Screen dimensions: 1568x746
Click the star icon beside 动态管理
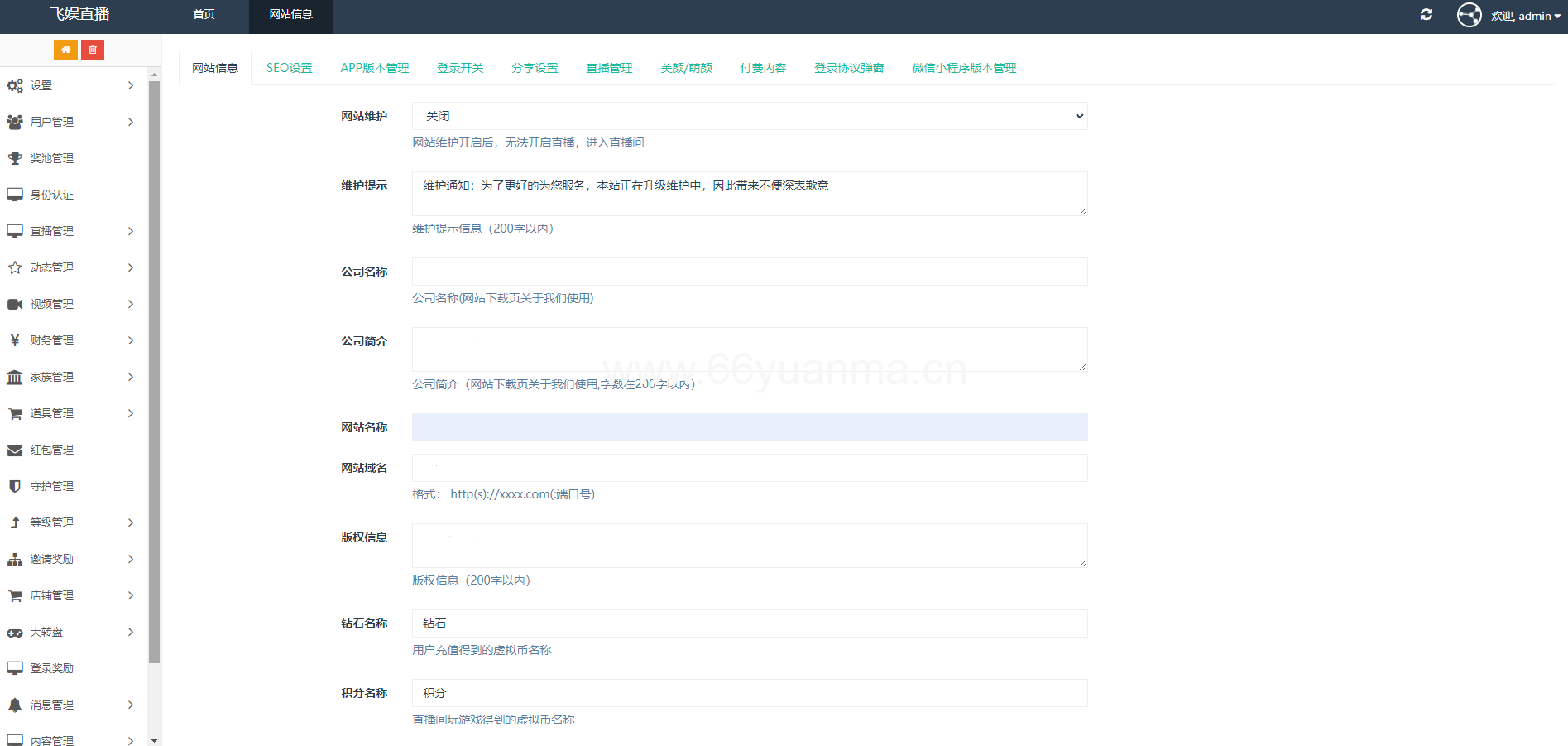click(x=15, y=267)
